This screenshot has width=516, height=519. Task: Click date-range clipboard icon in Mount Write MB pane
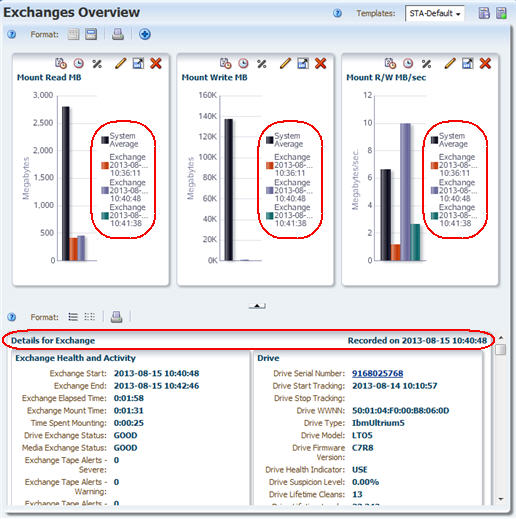point(225,63)
